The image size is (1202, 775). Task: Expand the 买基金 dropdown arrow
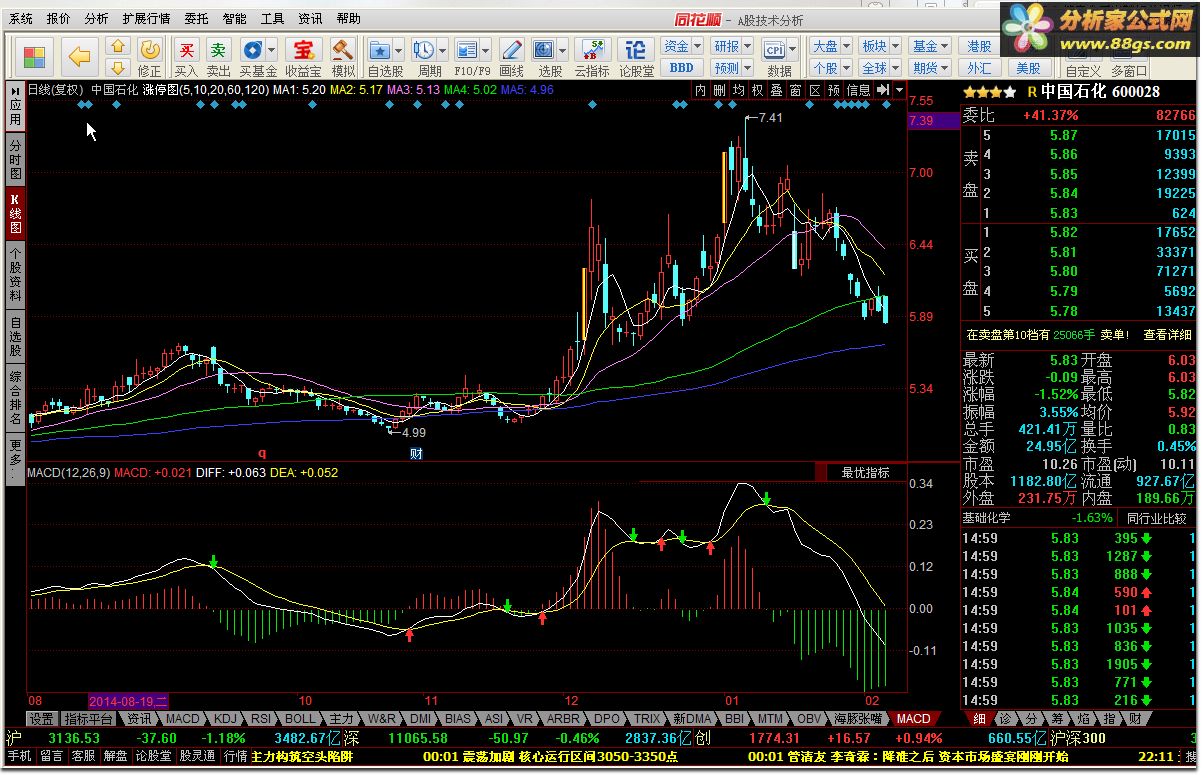point(272,50)
